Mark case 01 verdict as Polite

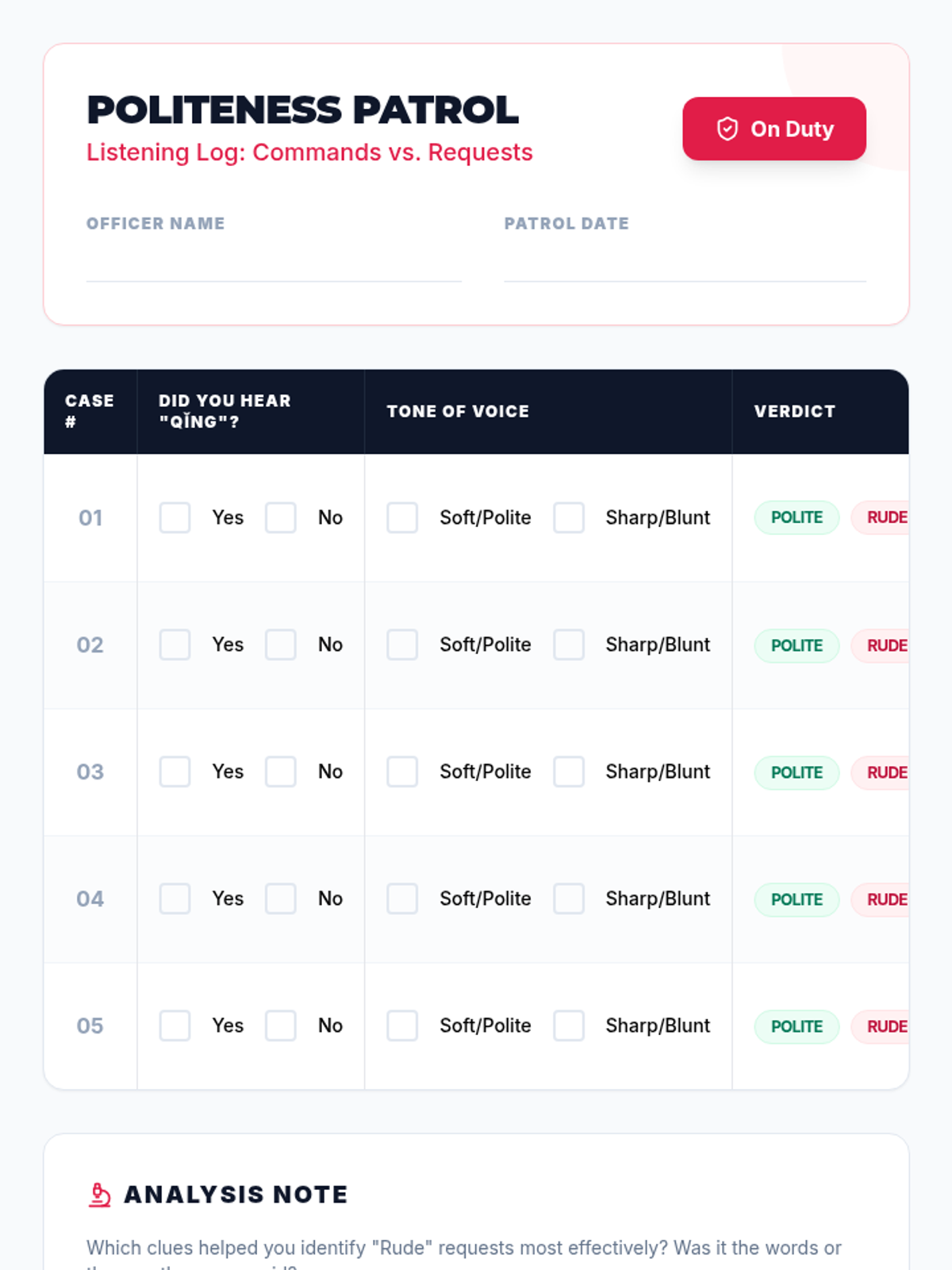click(x=797, y=518)
